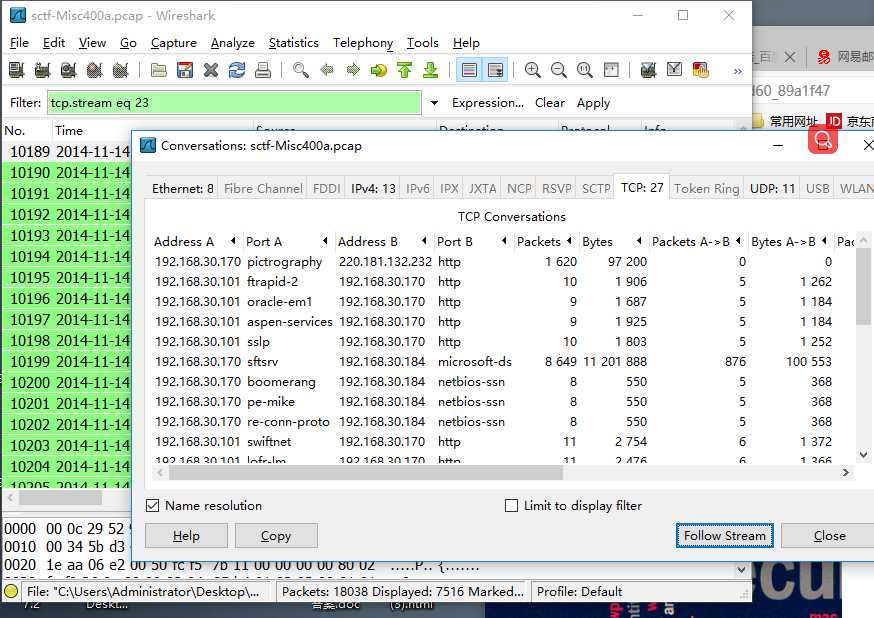Click Expression... next to filter

(x=488, y=103)
